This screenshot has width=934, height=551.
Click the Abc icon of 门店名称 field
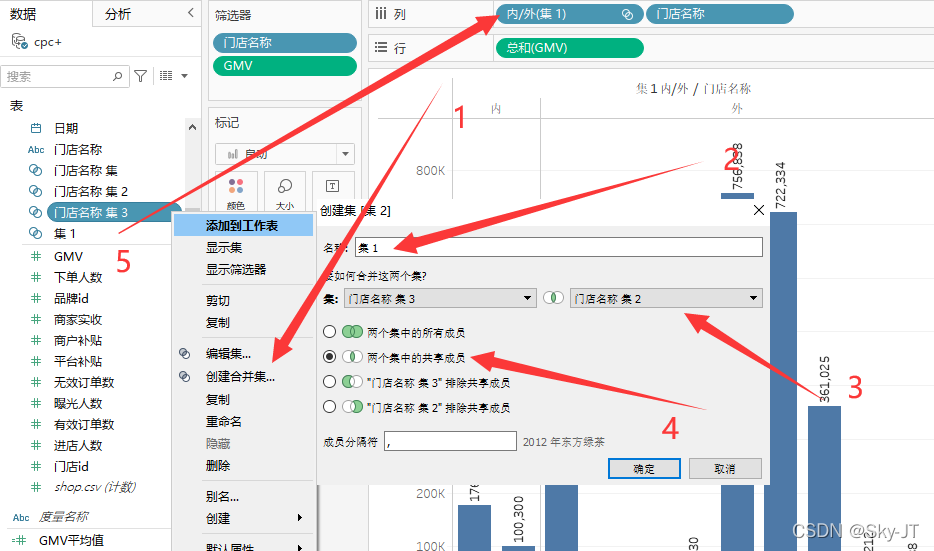(x=36, y=150)
